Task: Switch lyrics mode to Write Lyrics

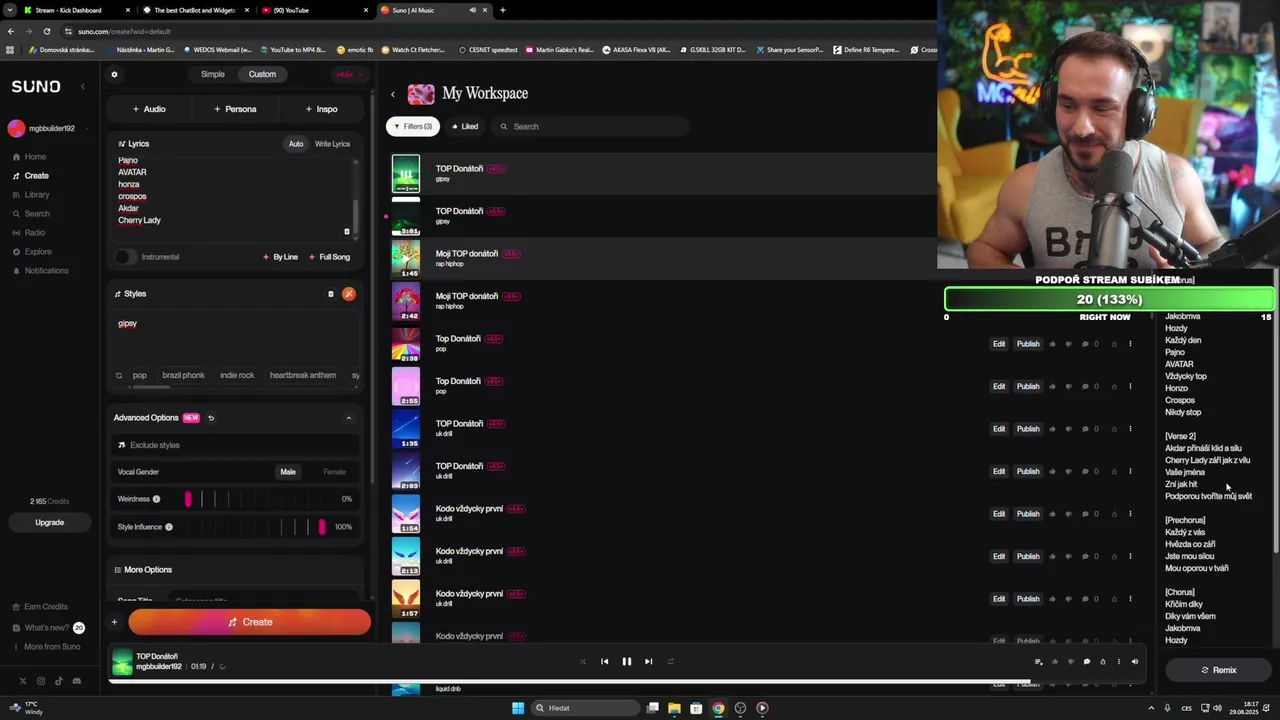Action: pyautogui.click(x=332, y=144)
